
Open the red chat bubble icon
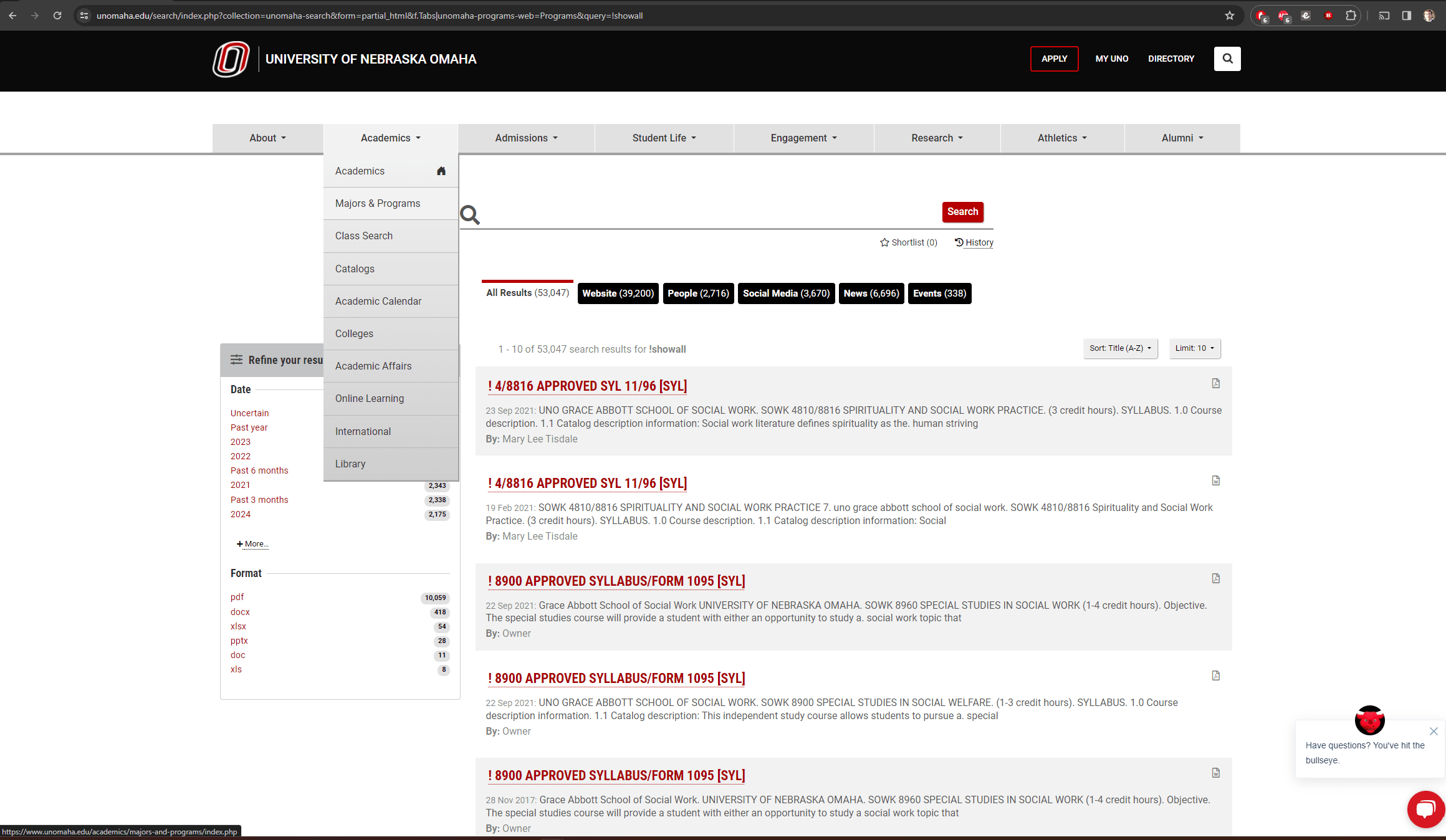coord(1425,809)
